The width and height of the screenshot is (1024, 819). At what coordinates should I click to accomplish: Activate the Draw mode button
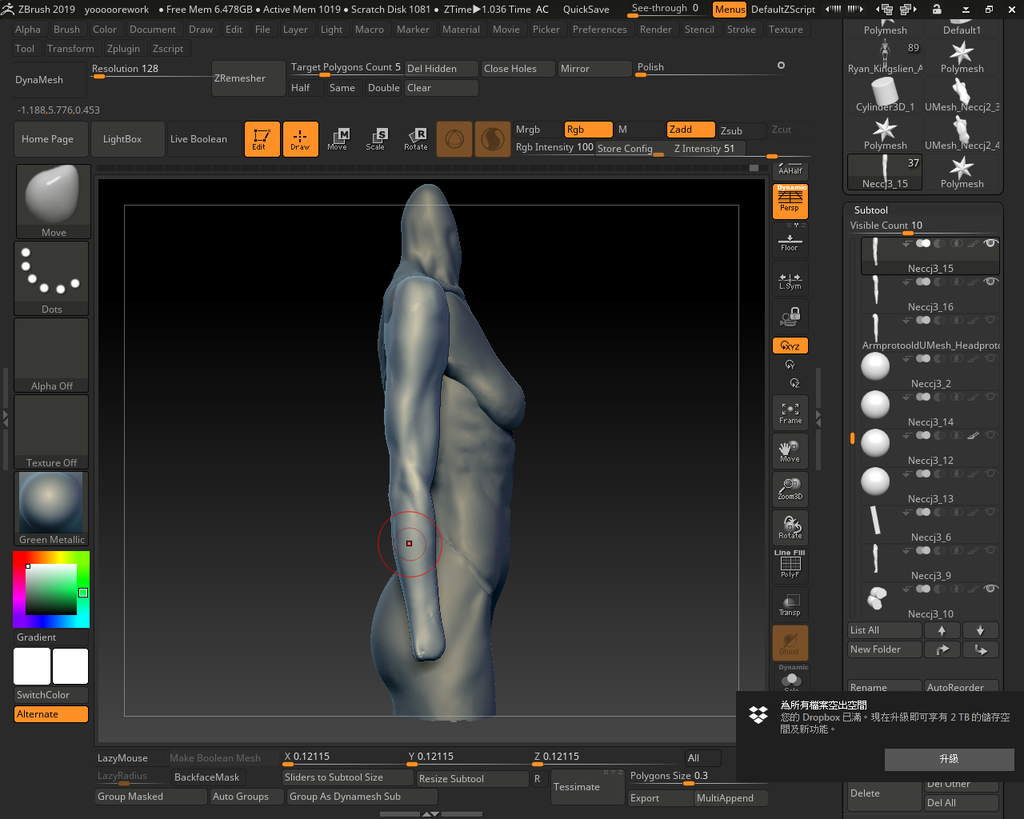tap(300, 138)
